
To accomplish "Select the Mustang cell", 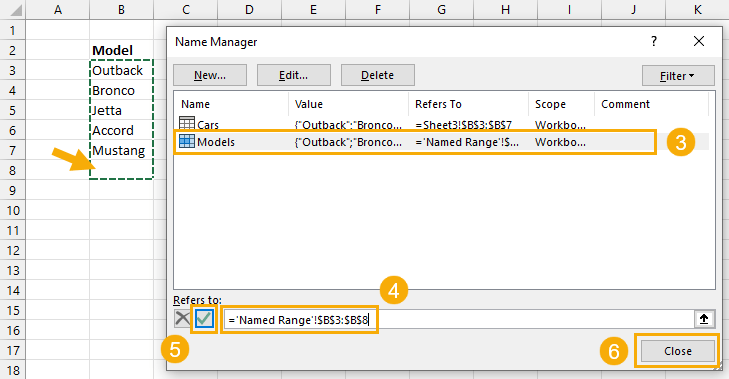I will click(x=121, y=150).
